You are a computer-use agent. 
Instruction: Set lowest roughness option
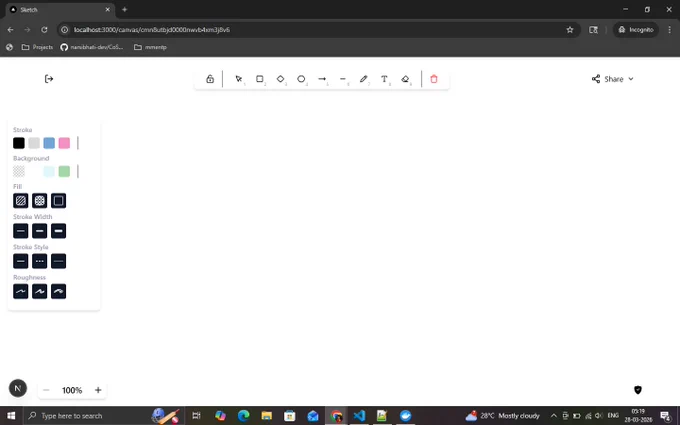tap(20, 291)
